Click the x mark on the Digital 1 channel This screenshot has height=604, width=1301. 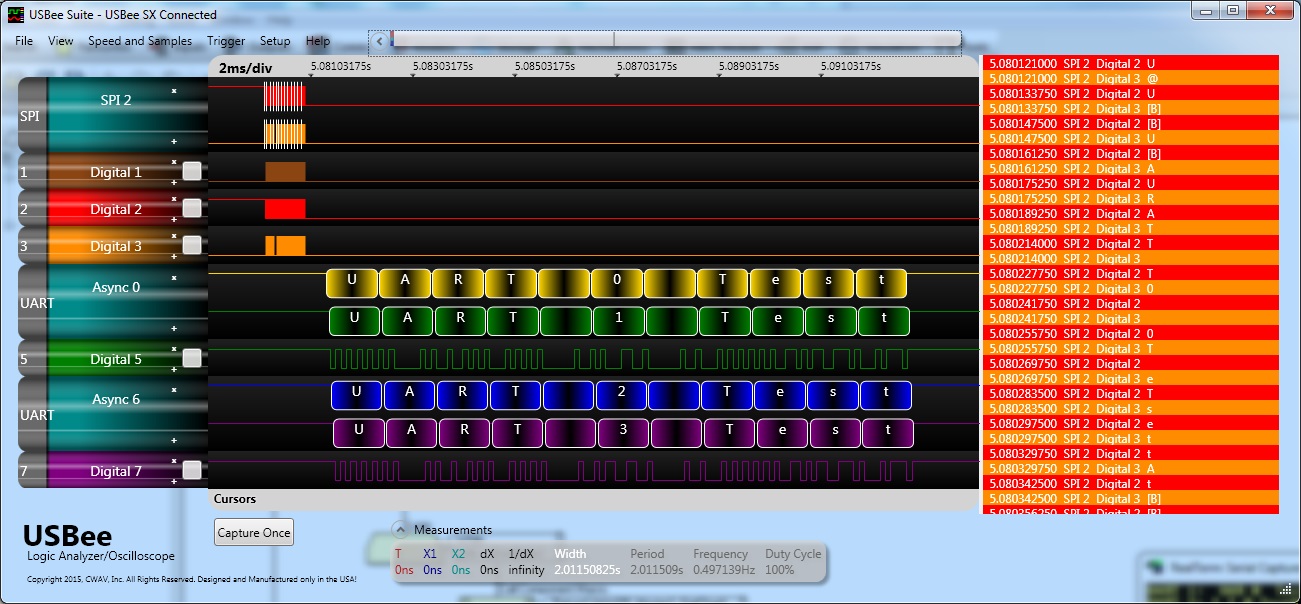point(173,162)
